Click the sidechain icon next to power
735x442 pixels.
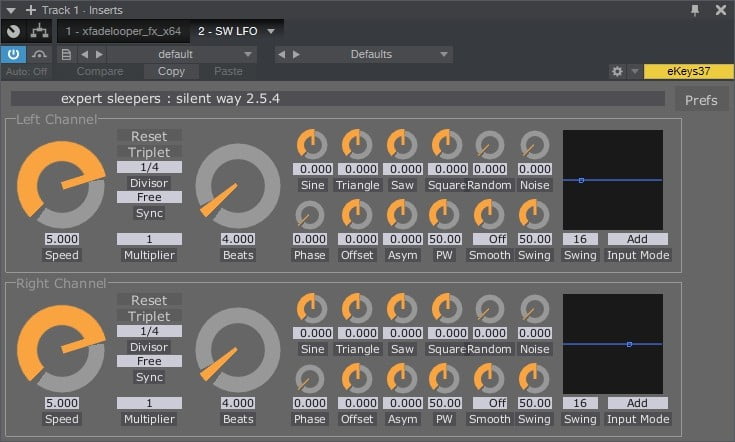(41, 54)
